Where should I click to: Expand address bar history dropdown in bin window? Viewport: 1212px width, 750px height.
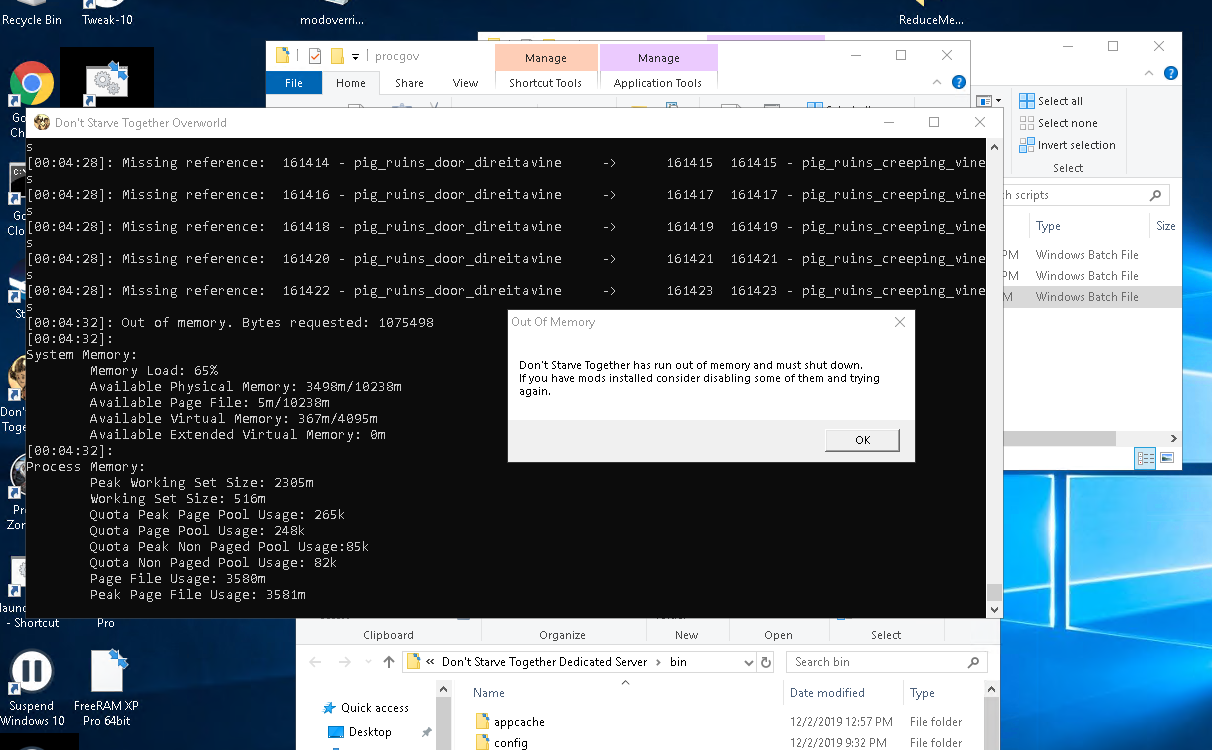pos(749,662)
